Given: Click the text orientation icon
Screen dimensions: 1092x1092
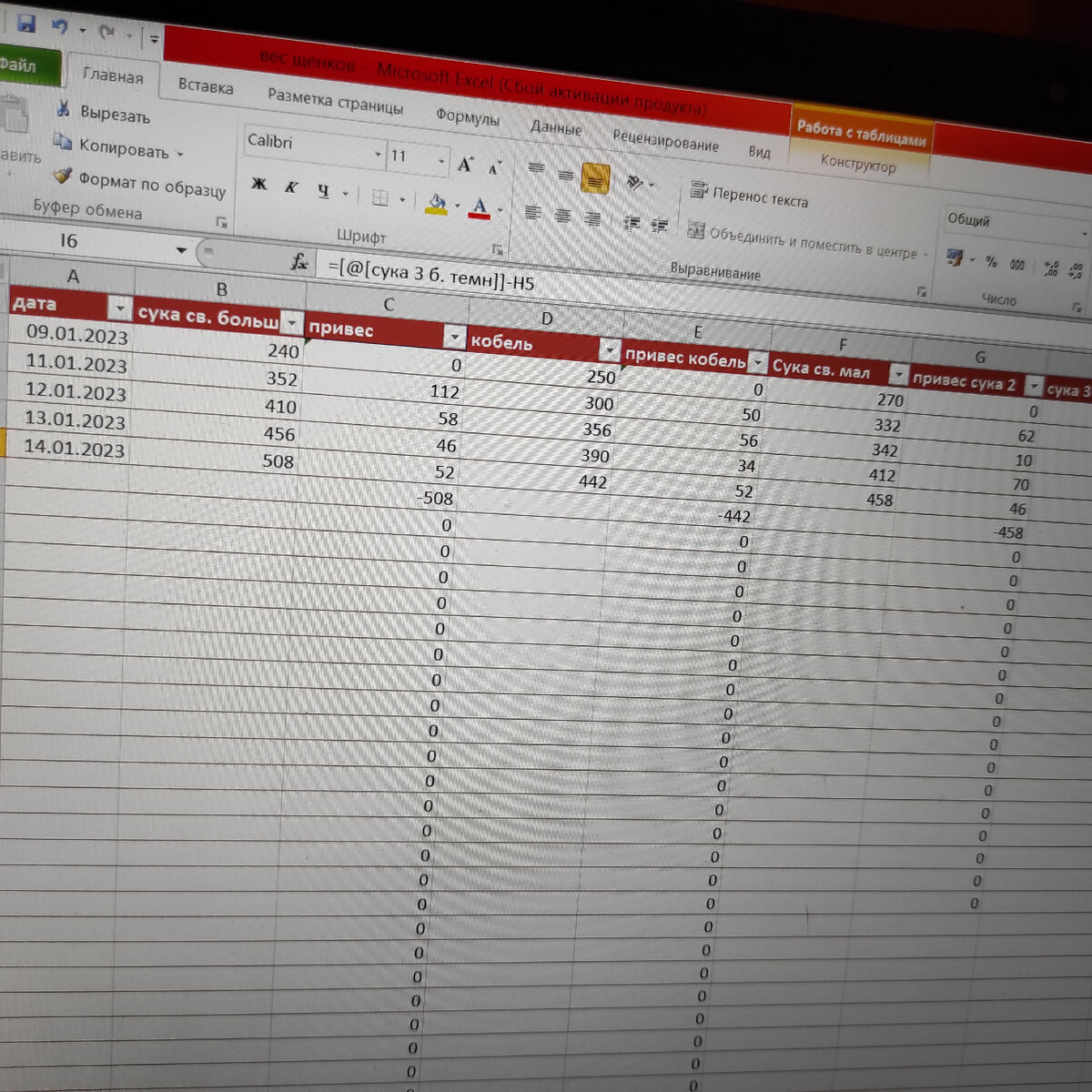Looking at the screenshot, I should 636,183.
